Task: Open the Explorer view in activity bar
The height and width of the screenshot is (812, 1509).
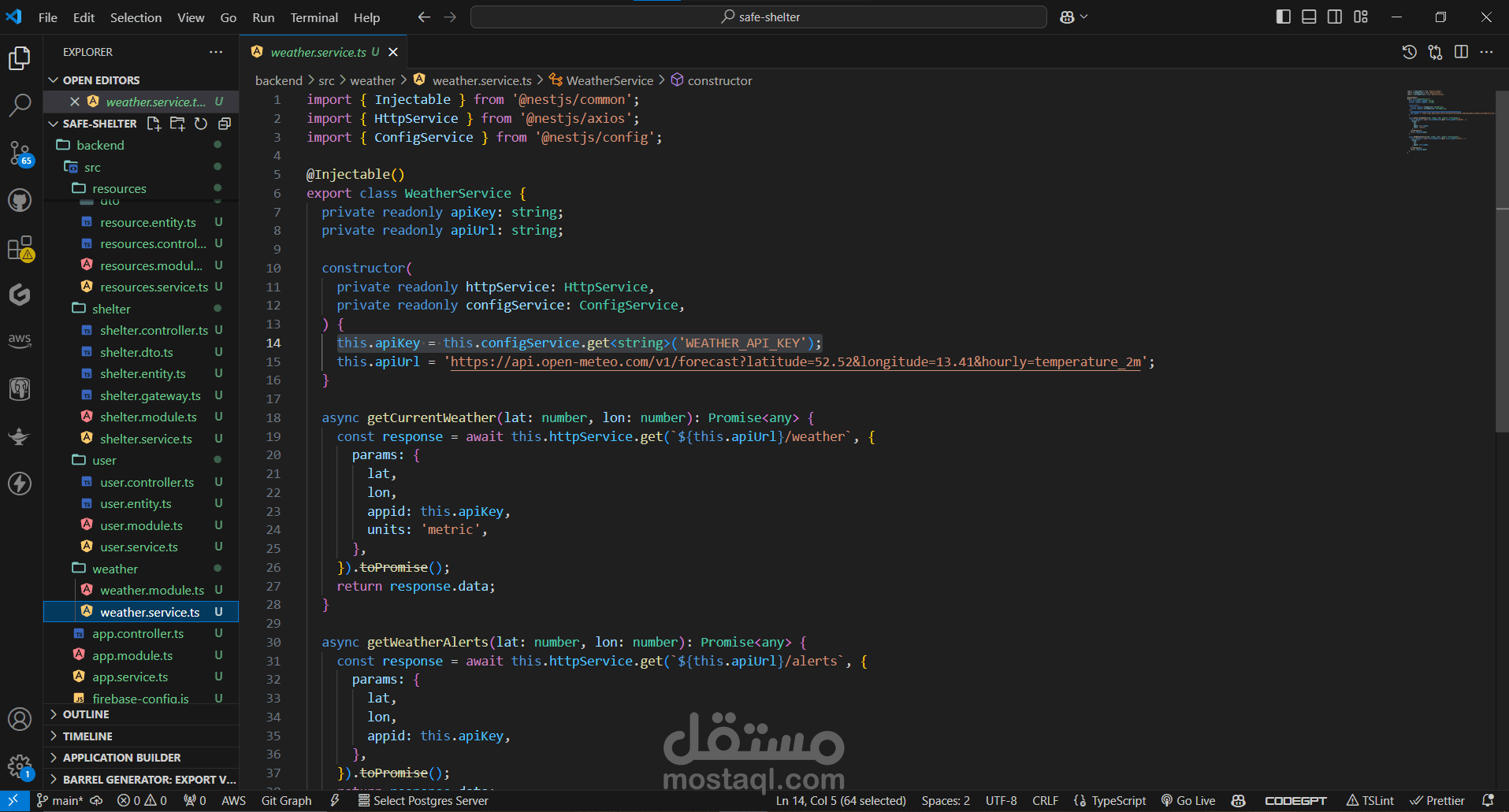Action: click(20, 58)
